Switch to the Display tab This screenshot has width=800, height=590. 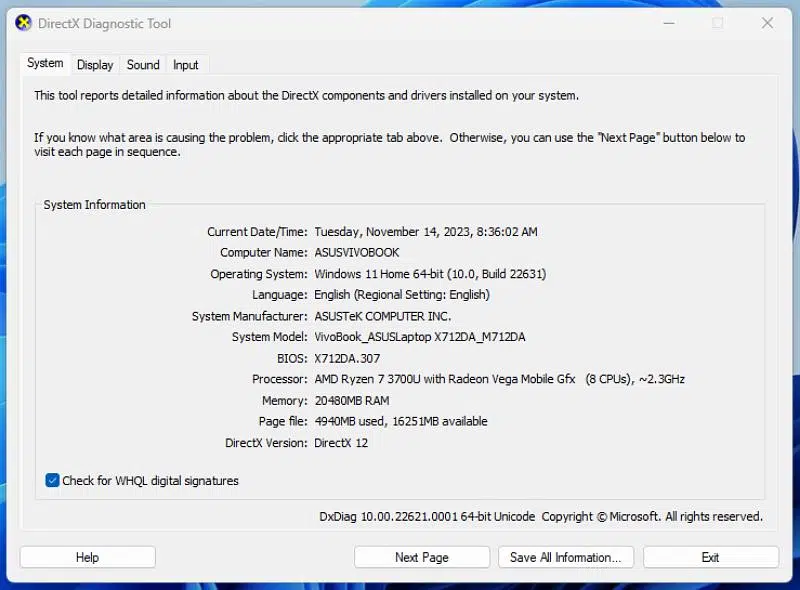[x=95, y=65]
